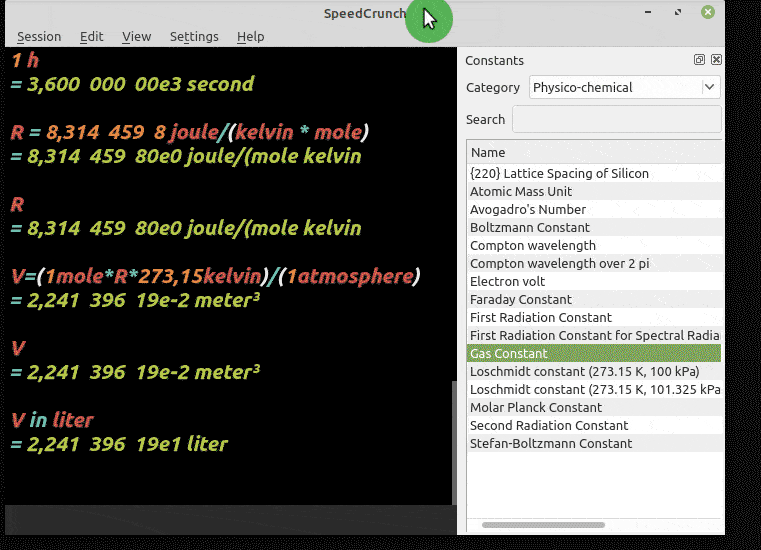Image resolution: width=761 pixels, height=550 pixels.
Task: Click the V=(1mole*R*273,15kelvin)/(1atmosphere) expression
Action: pos(215,277)
